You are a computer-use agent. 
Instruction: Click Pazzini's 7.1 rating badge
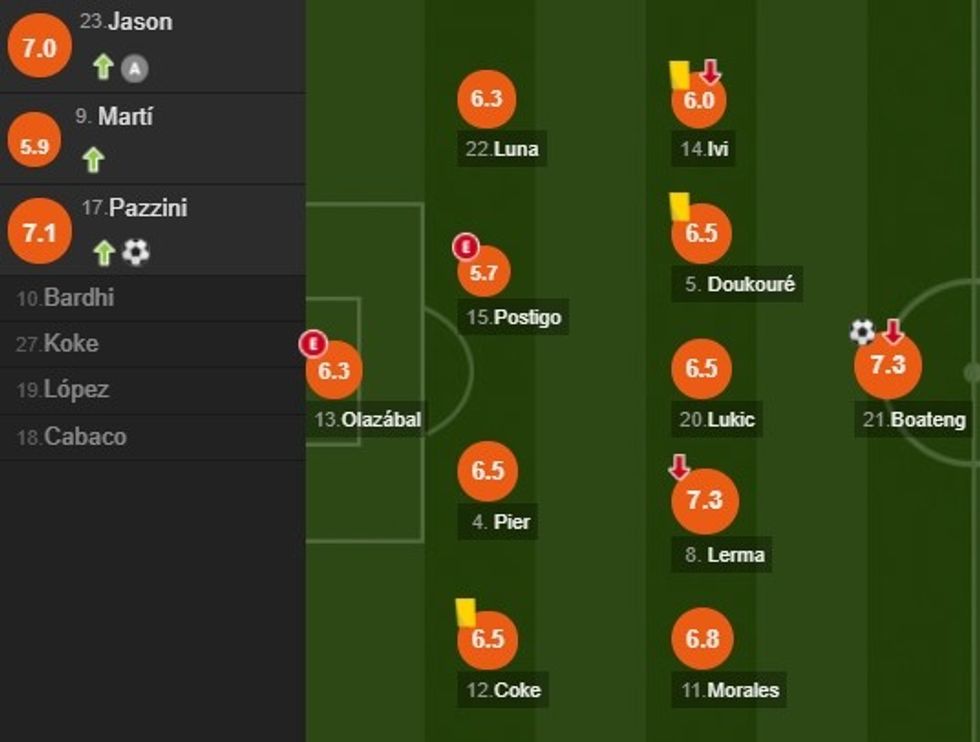point(39,232)
